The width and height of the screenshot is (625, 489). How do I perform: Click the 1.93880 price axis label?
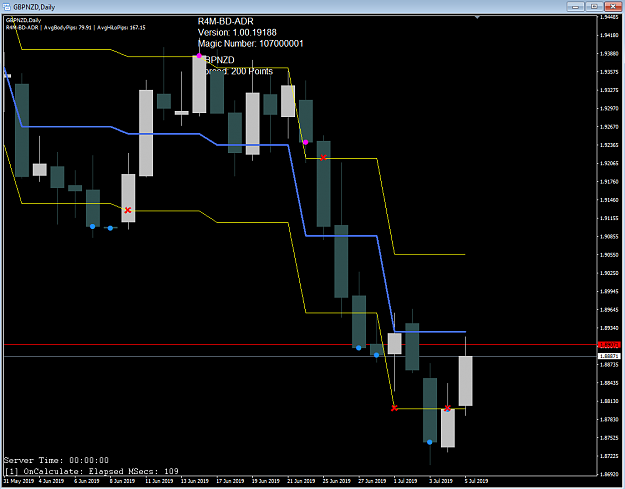point(610,54)
